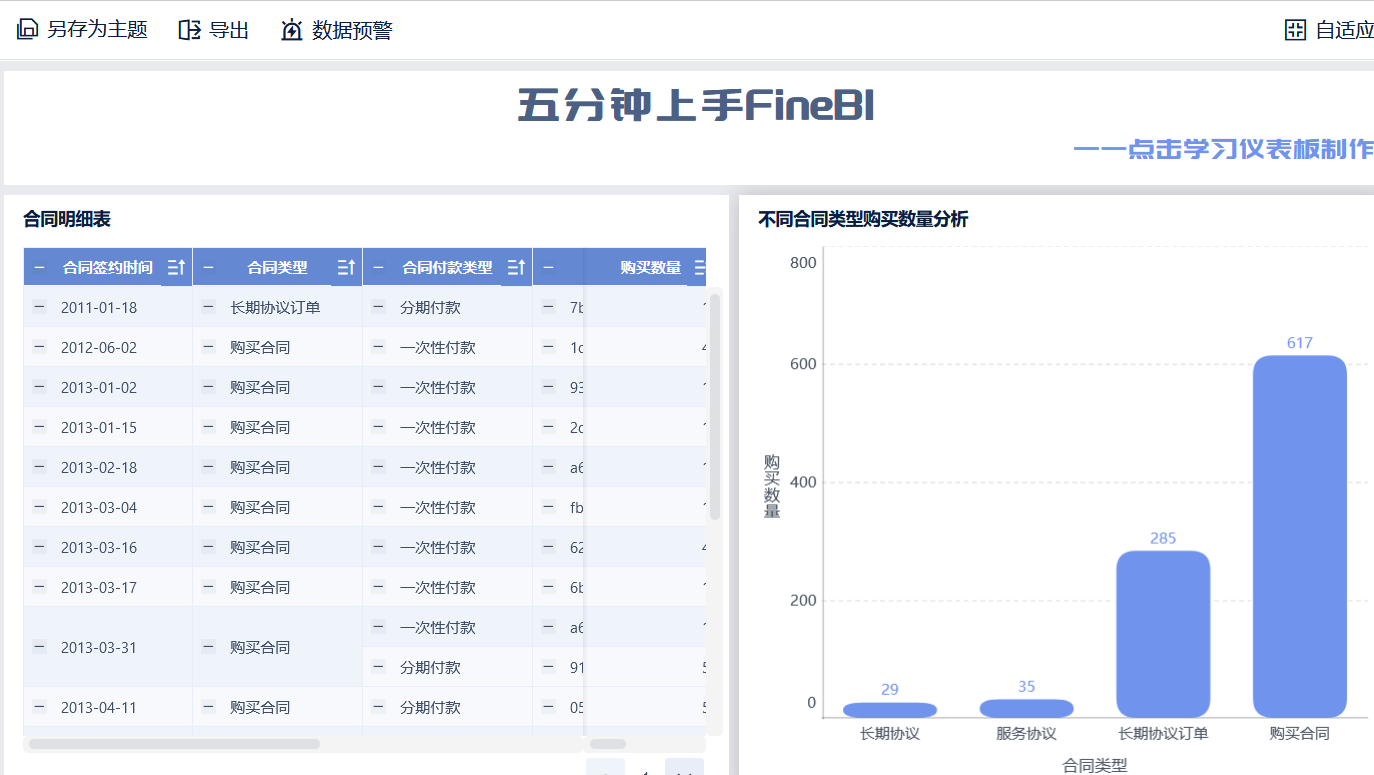Click the minus icon beside code 1c

pyautogui.click(x=548, y=347)
